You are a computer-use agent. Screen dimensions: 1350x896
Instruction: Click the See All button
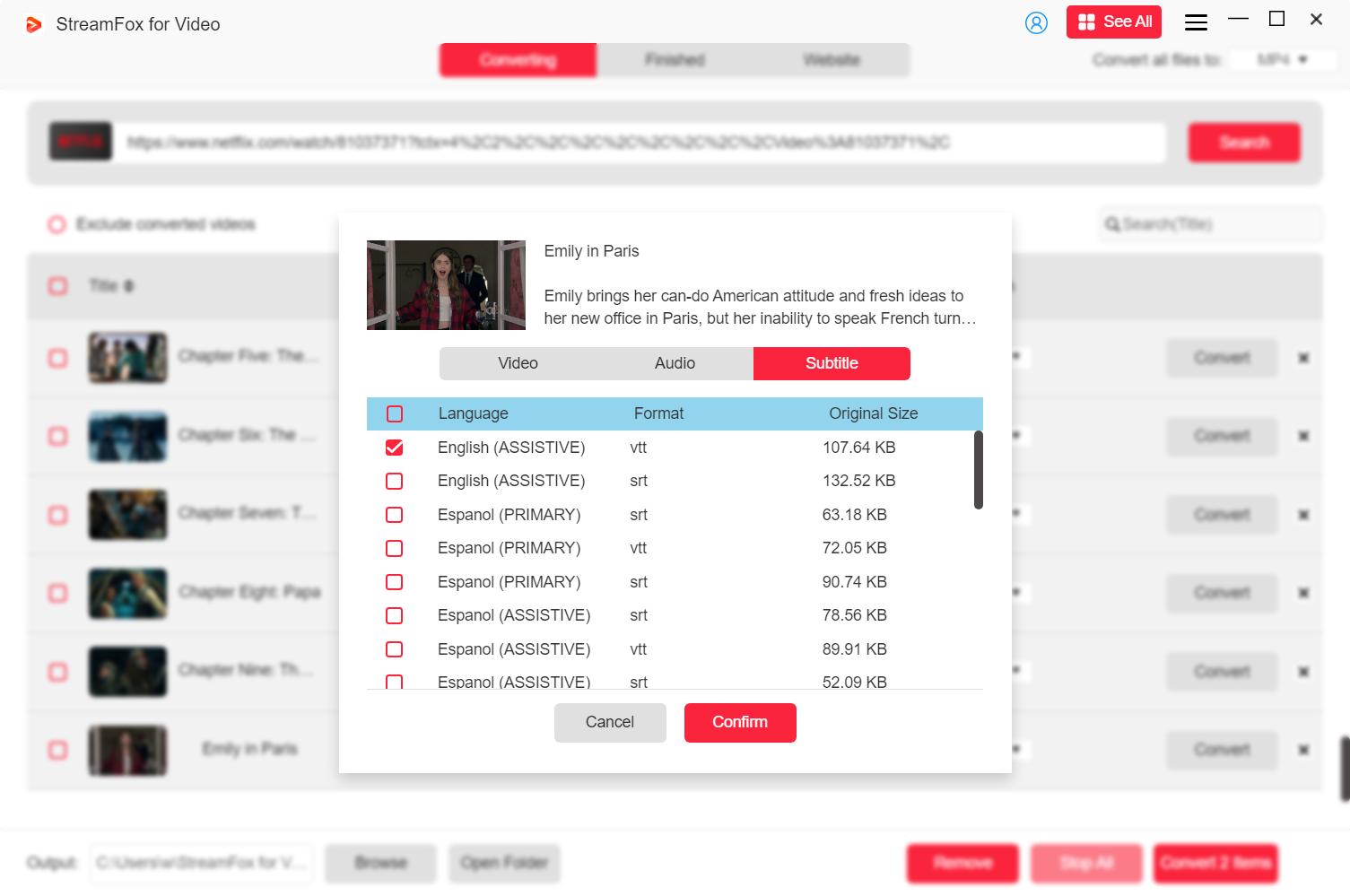(x=1114, y=22)
